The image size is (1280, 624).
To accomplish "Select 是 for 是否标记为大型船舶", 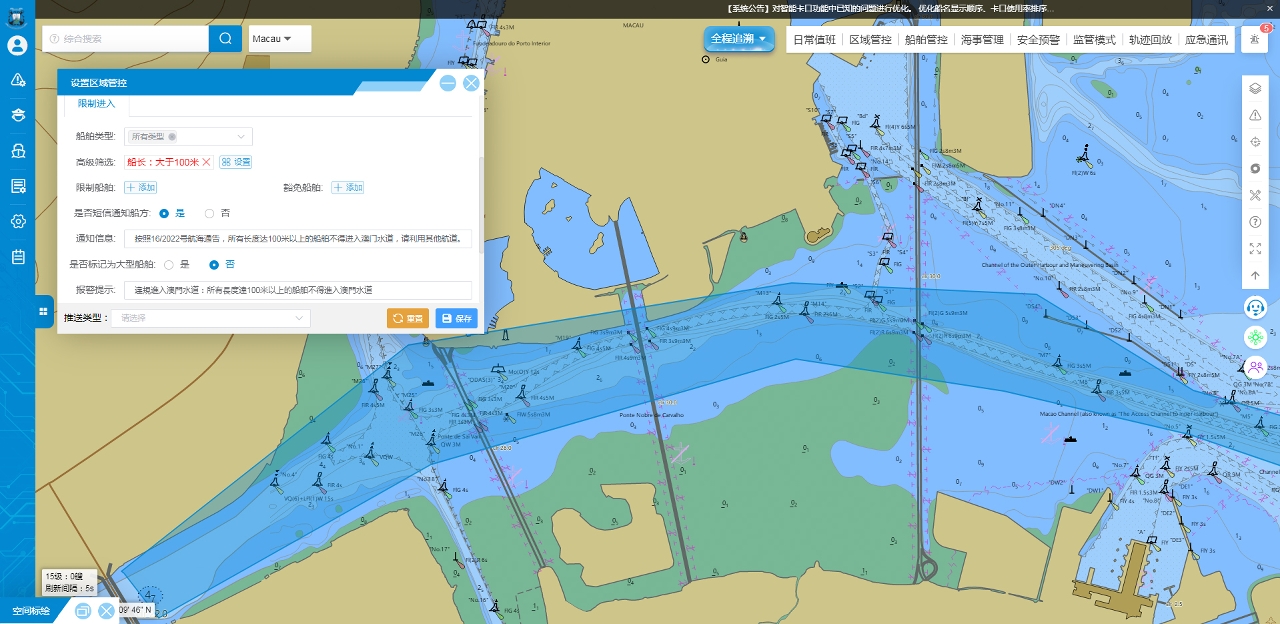I will [x=169, y=264].
